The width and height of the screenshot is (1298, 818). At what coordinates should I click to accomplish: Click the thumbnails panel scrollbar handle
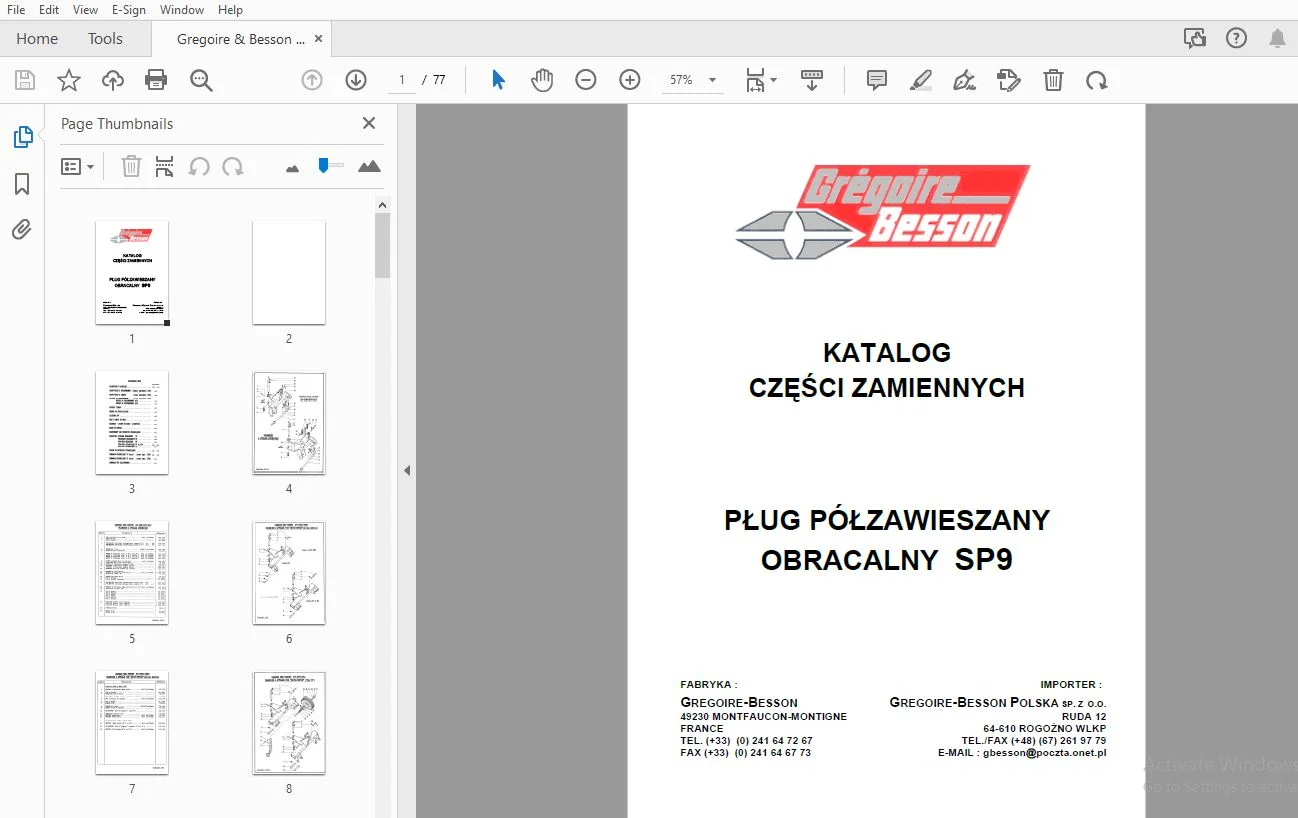point(382,246)
